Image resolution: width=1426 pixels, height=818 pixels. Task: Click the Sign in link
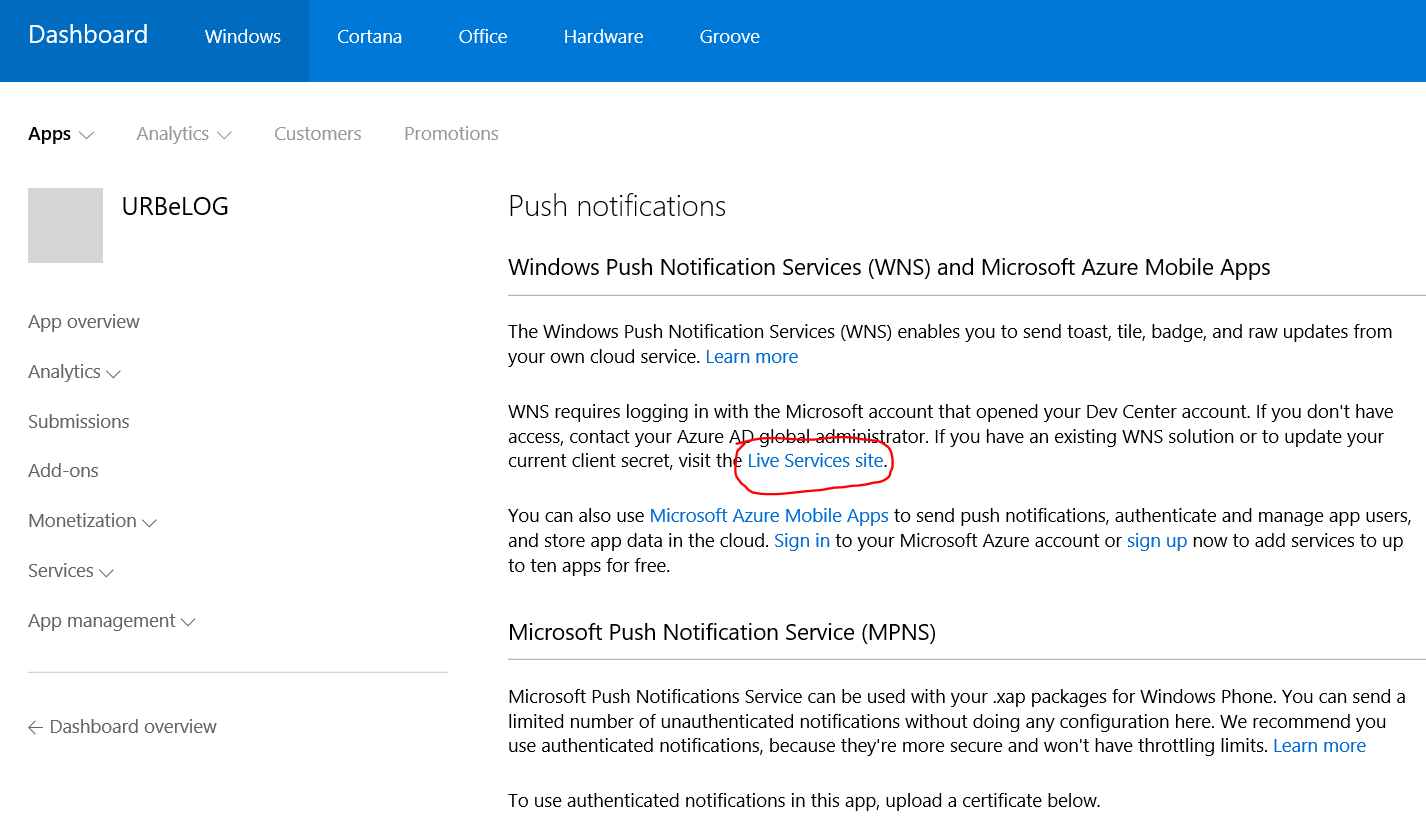802,541
